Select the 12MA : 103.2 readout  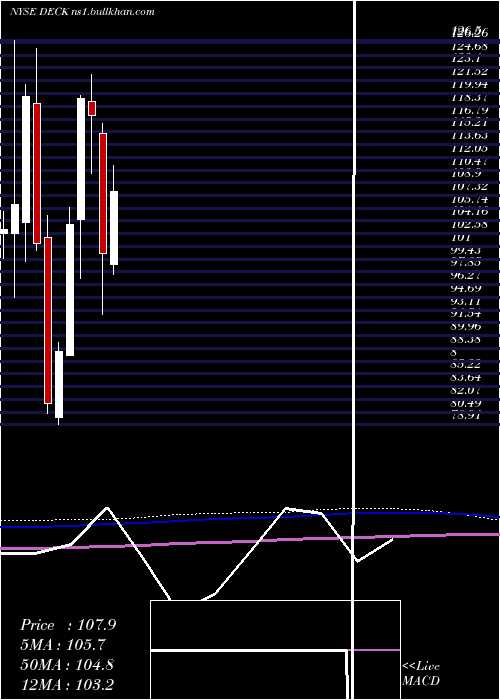click(67, 684)
